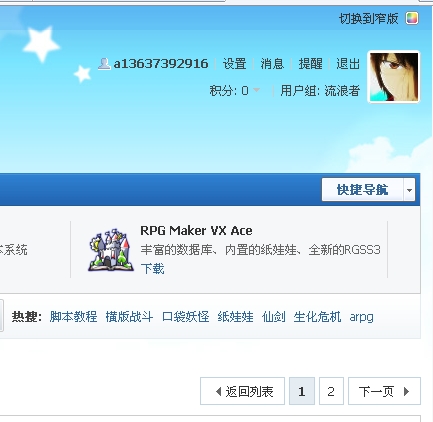433x422 pixels.
Task: Go to page 2 in pagination
Action: (331, 391)
